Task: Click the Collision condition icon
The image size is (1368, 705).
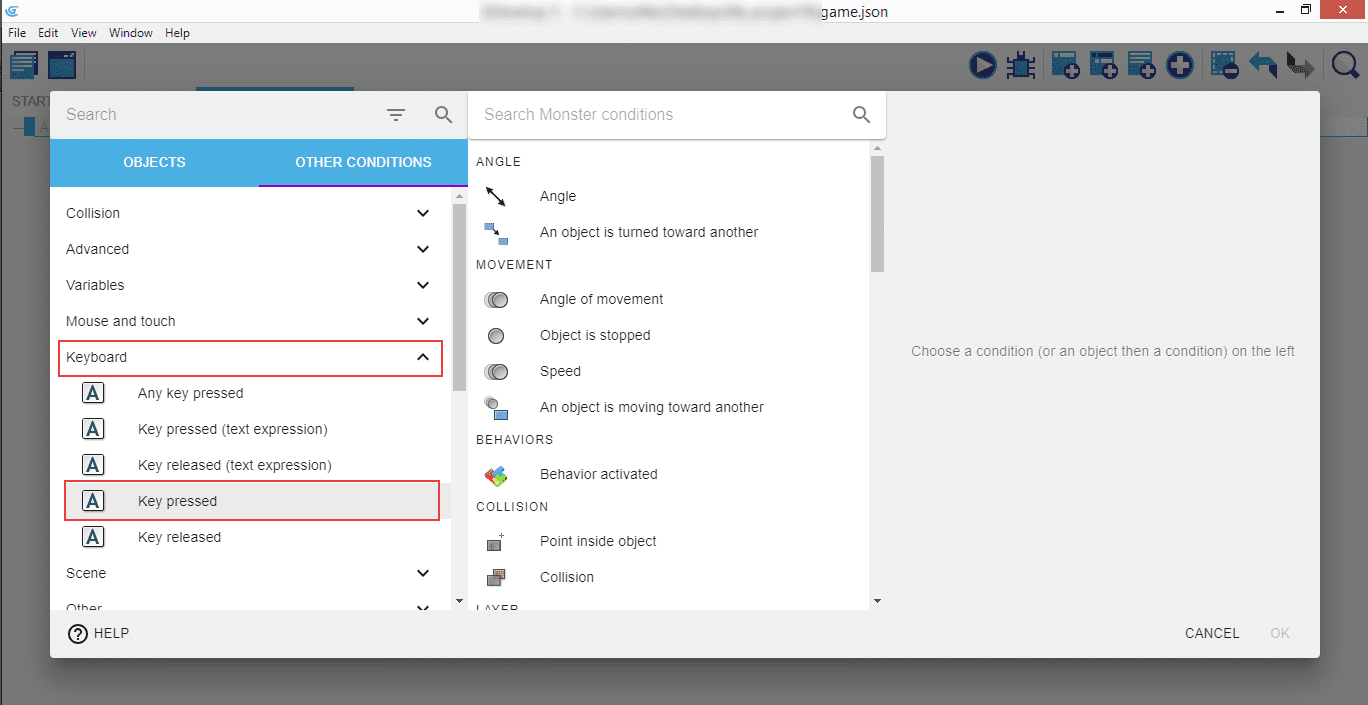Action: (x=496, y=578)
